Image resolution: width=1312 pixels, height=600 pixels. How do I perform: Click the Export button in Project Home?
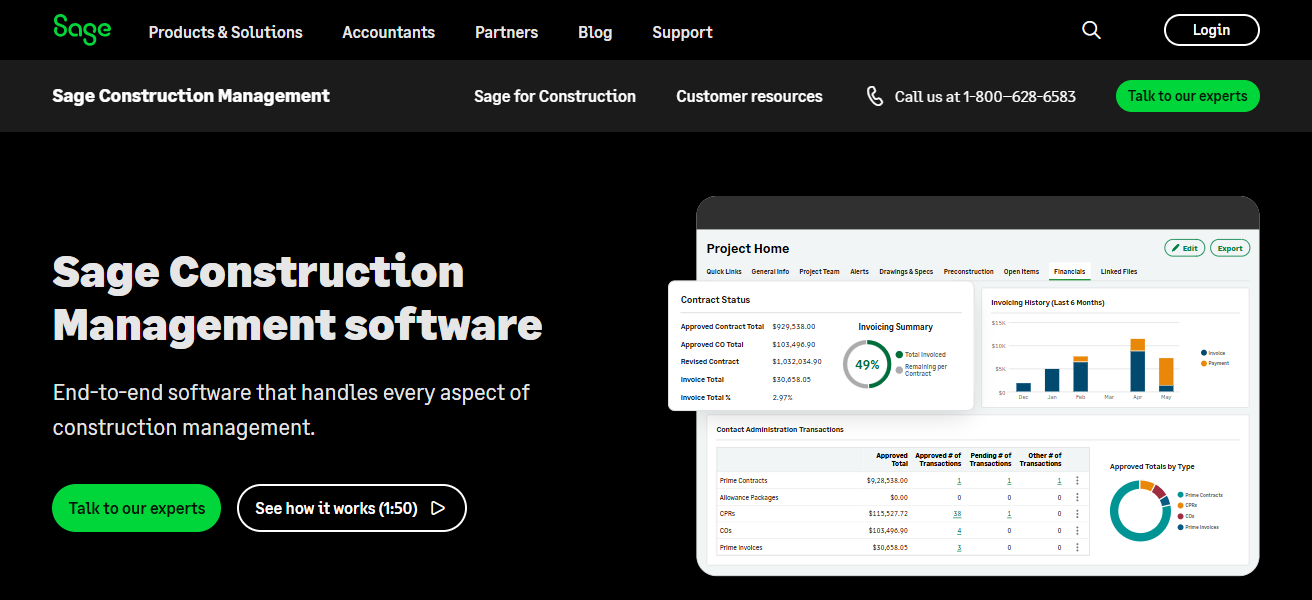pyautogui.click(x=1230, y=248)
